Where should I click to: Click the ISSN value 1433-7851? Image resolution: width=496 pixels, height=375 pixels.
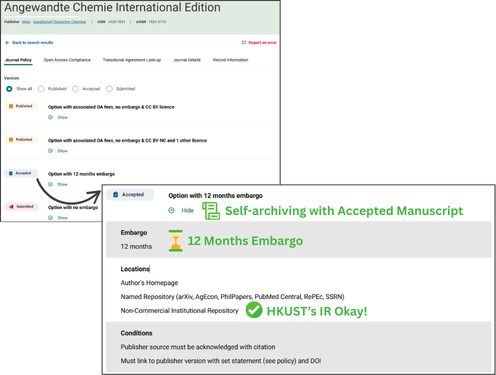(116, 22)
